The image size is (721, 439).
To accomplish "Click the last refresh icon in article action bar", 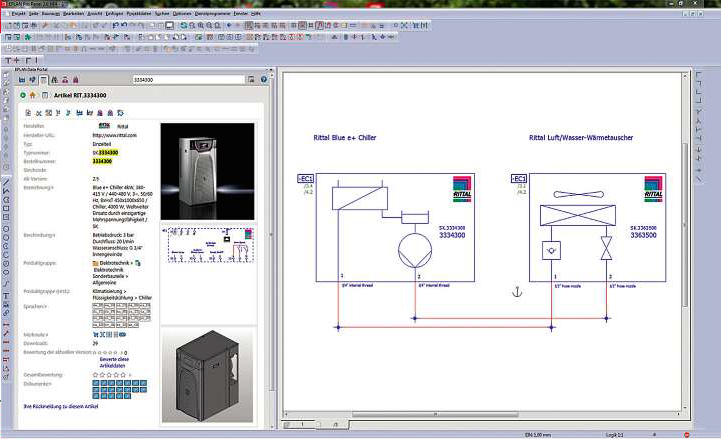I will click(x=120, y=113).
